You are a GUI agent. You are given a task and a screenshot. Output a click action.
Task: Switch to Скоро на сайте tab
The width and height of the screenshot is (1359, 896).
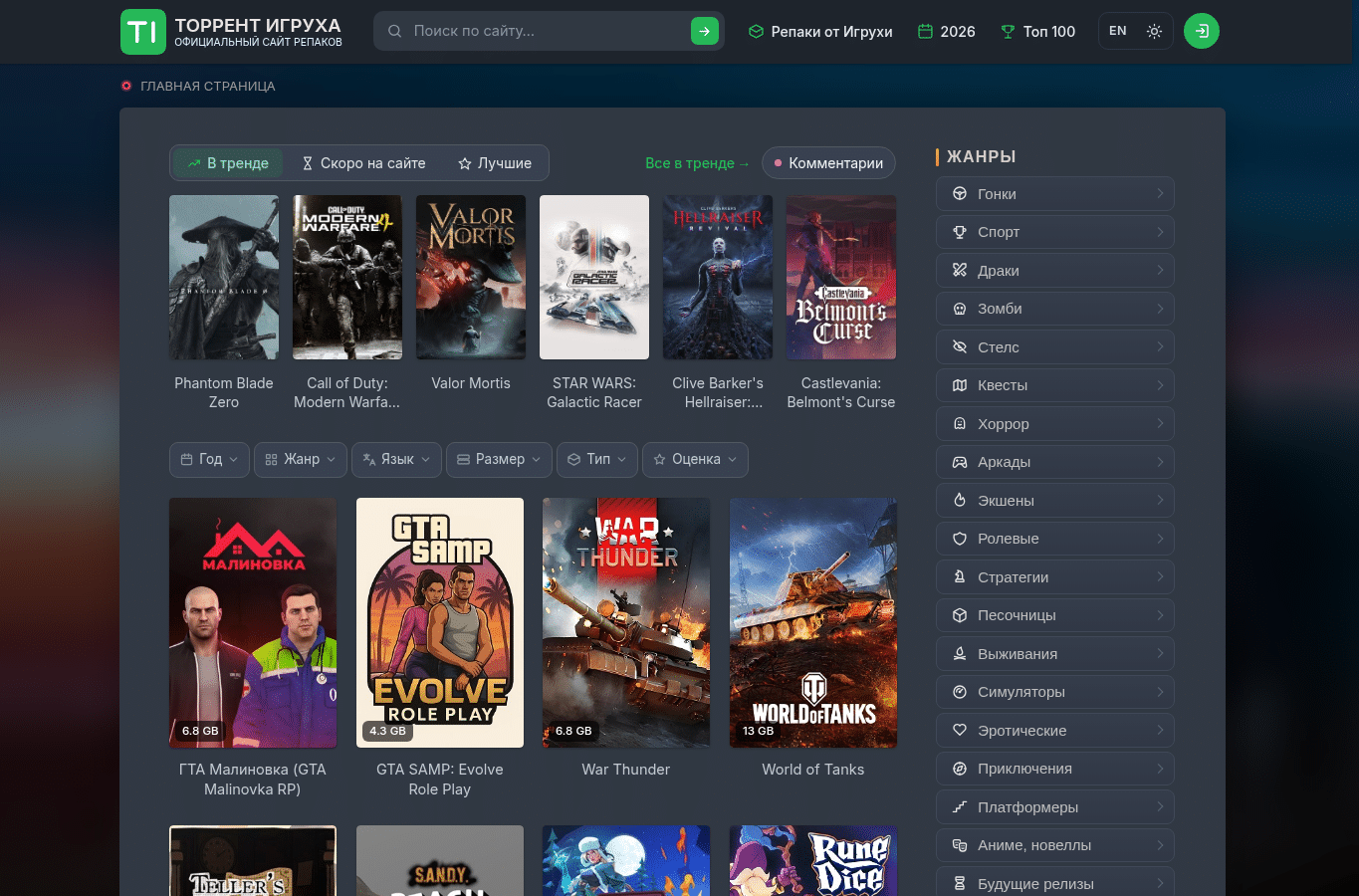coord(363,163)
